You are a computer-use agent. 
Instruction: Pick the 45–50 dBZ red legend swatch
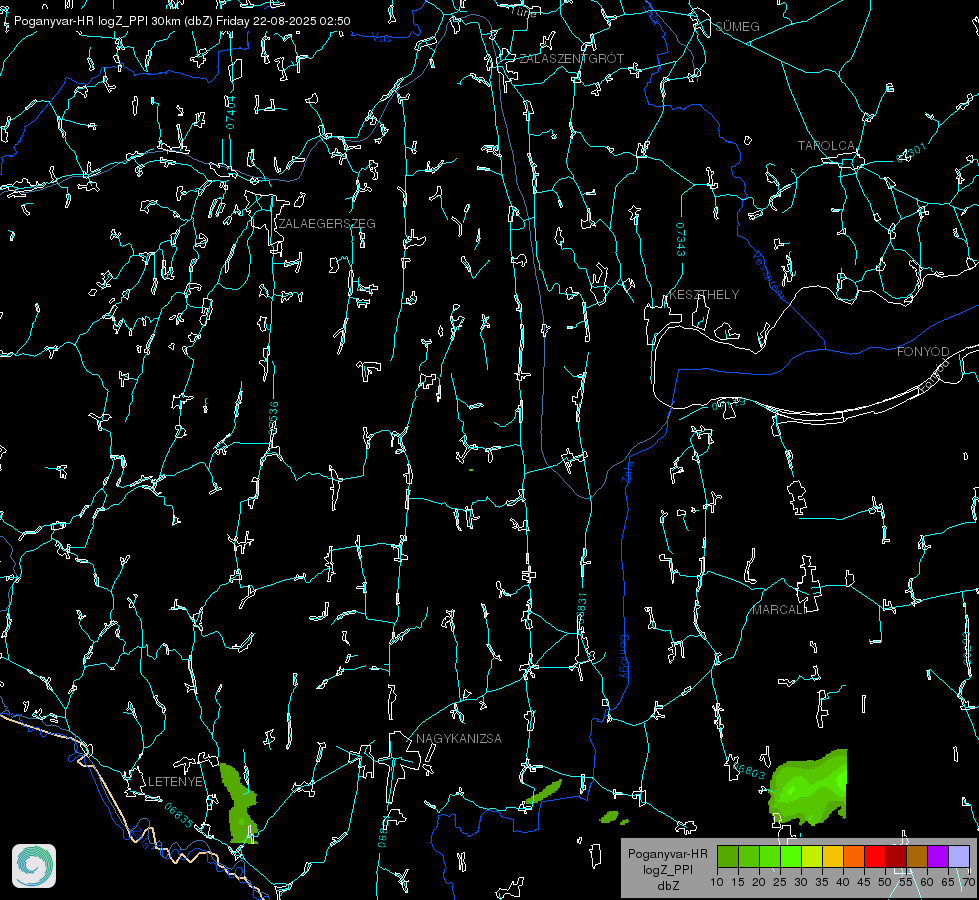(875, 856)
